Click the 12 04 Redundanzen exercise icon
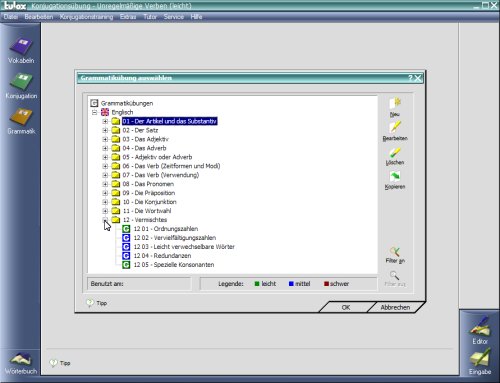 point(126,256)
